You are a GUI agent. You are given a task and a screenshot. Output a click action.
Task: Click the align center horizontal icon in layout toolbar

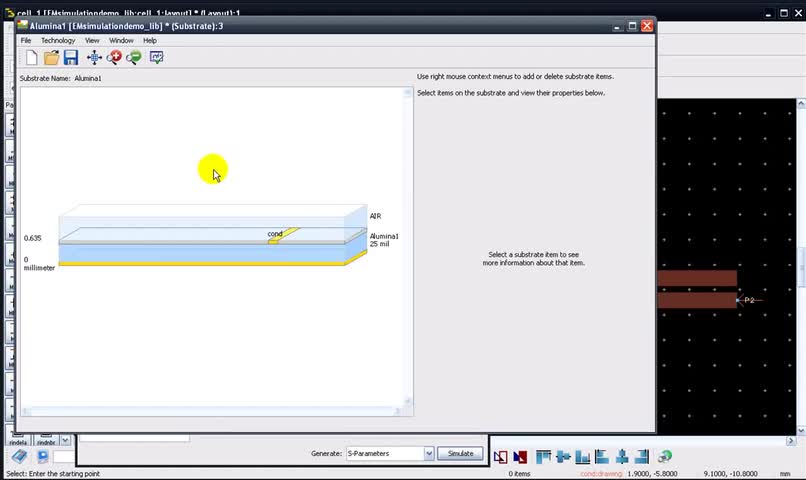(x=563, y=456)
